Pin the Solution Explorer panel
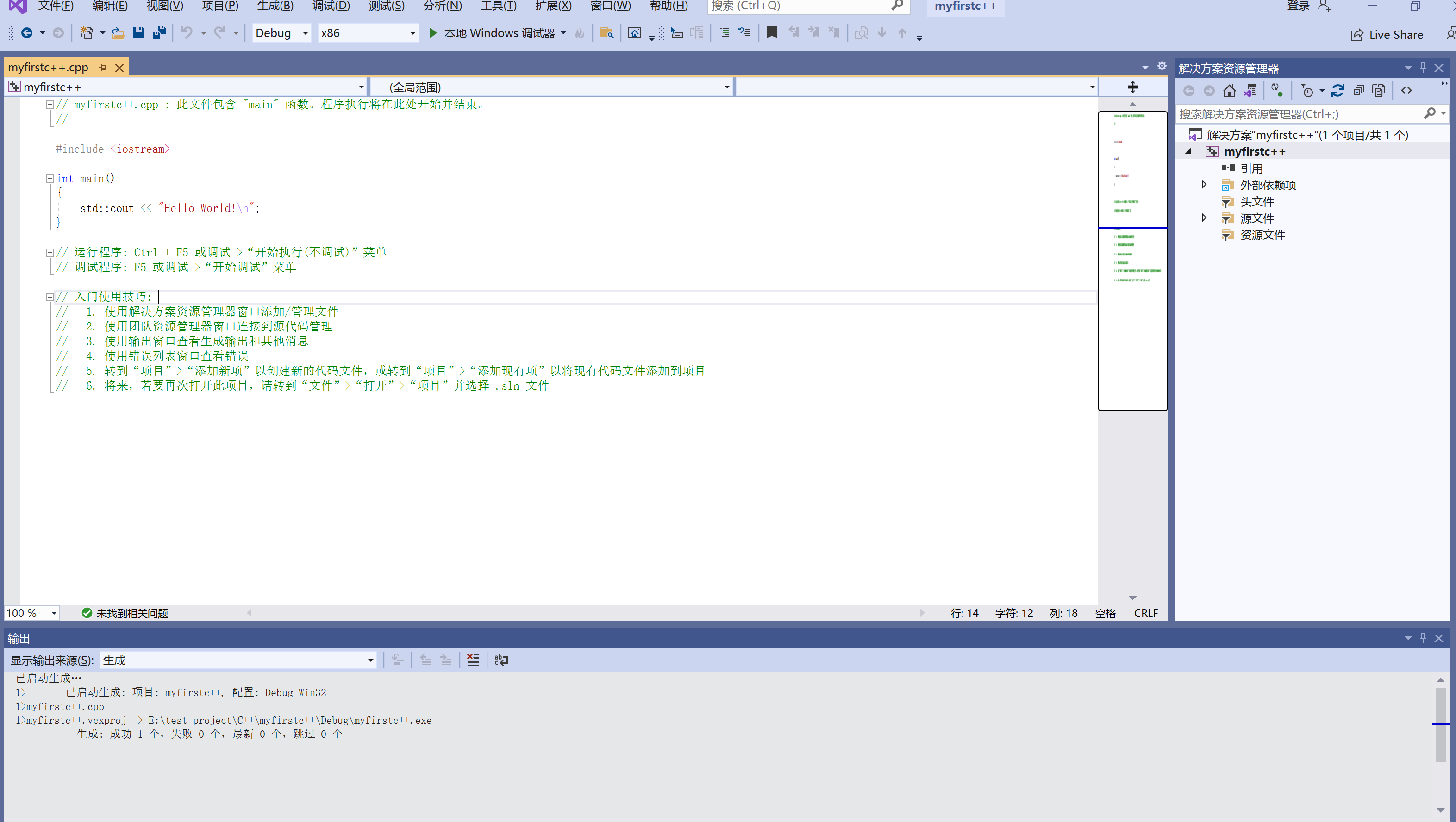The width and height of the screenshot is (1456, 822). [1423, 67]
